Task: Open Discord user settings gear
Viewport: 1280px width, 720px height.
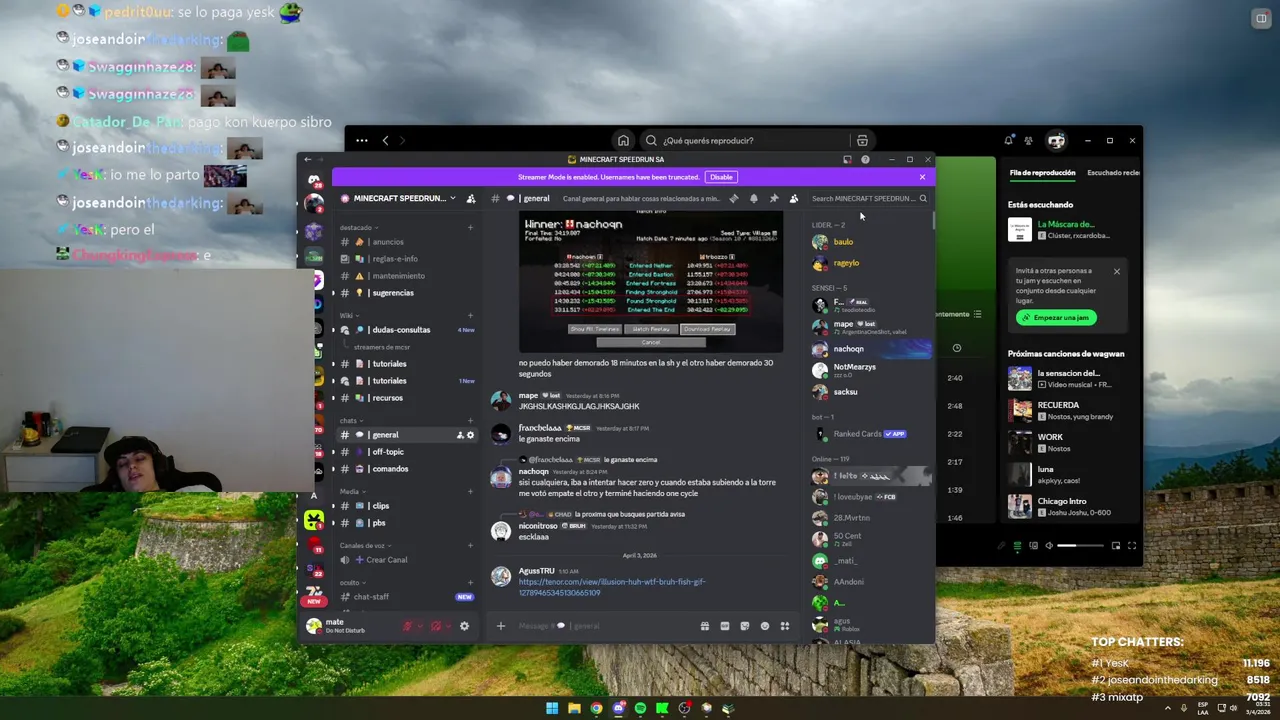Action: click(x=464, y=626)
